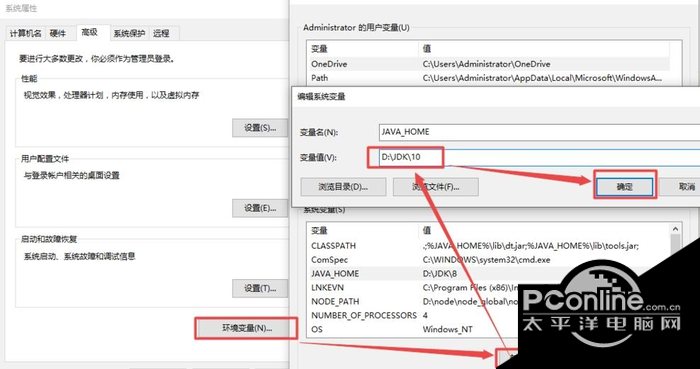Image resolution: width=700 pixels, height=369 pixels.
Task: Click C:\Users\Administrator\OneDrive value cell
Action: (x=487, y=64)
